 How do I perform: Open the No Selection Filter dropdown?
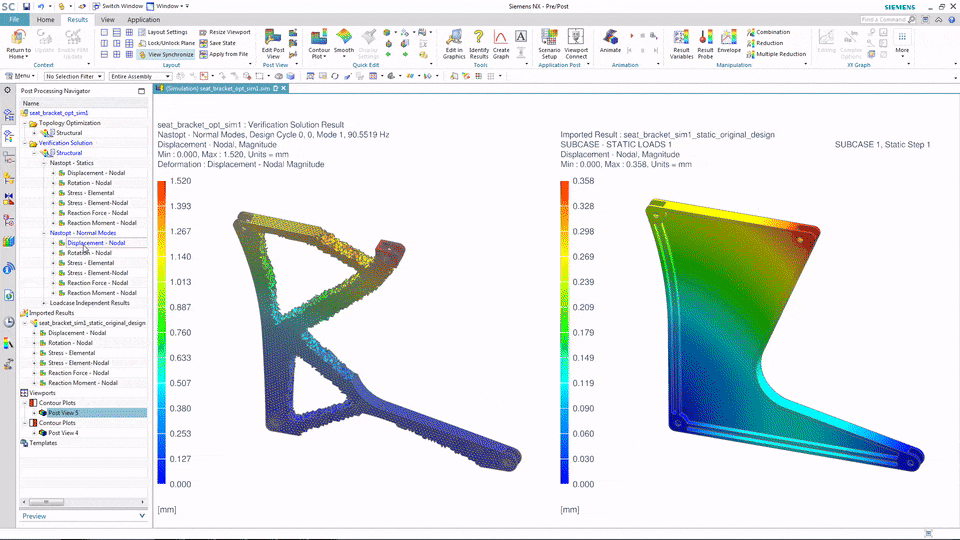(74, 77)
